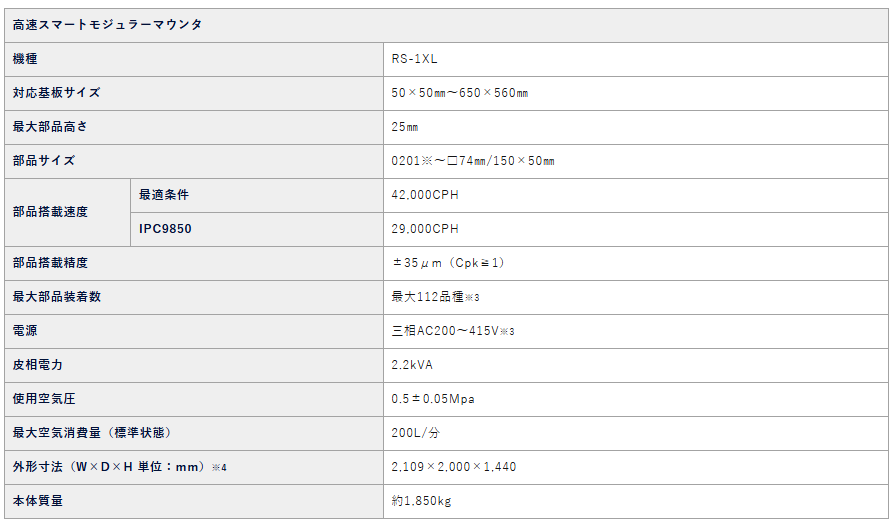
Task: Click the 最適条件 sub-label cell
Action: (x=257, y=195)
